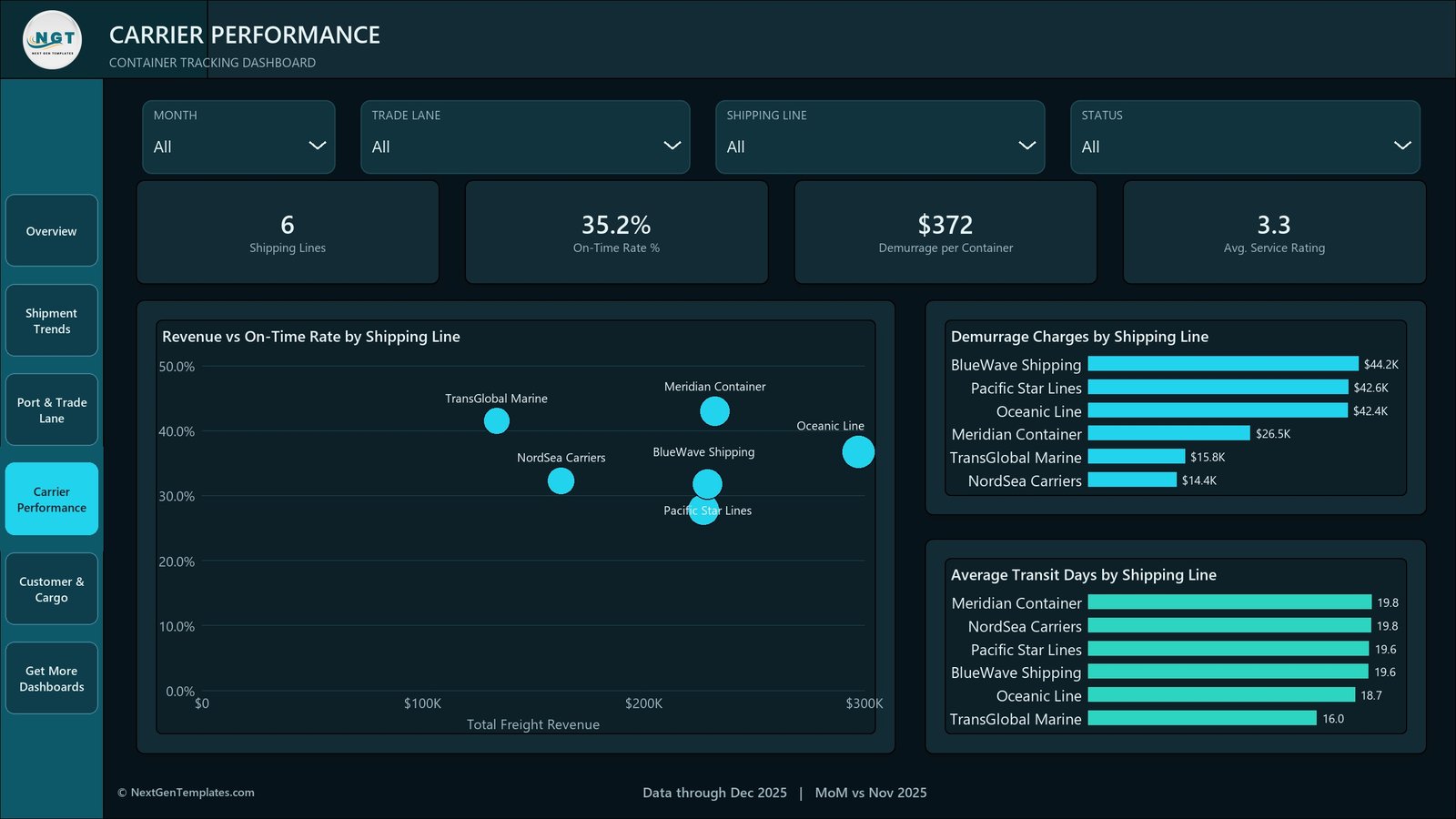Open the Shipping Line filter dropdown
The image size is (1456, 819).
(880, 137)
